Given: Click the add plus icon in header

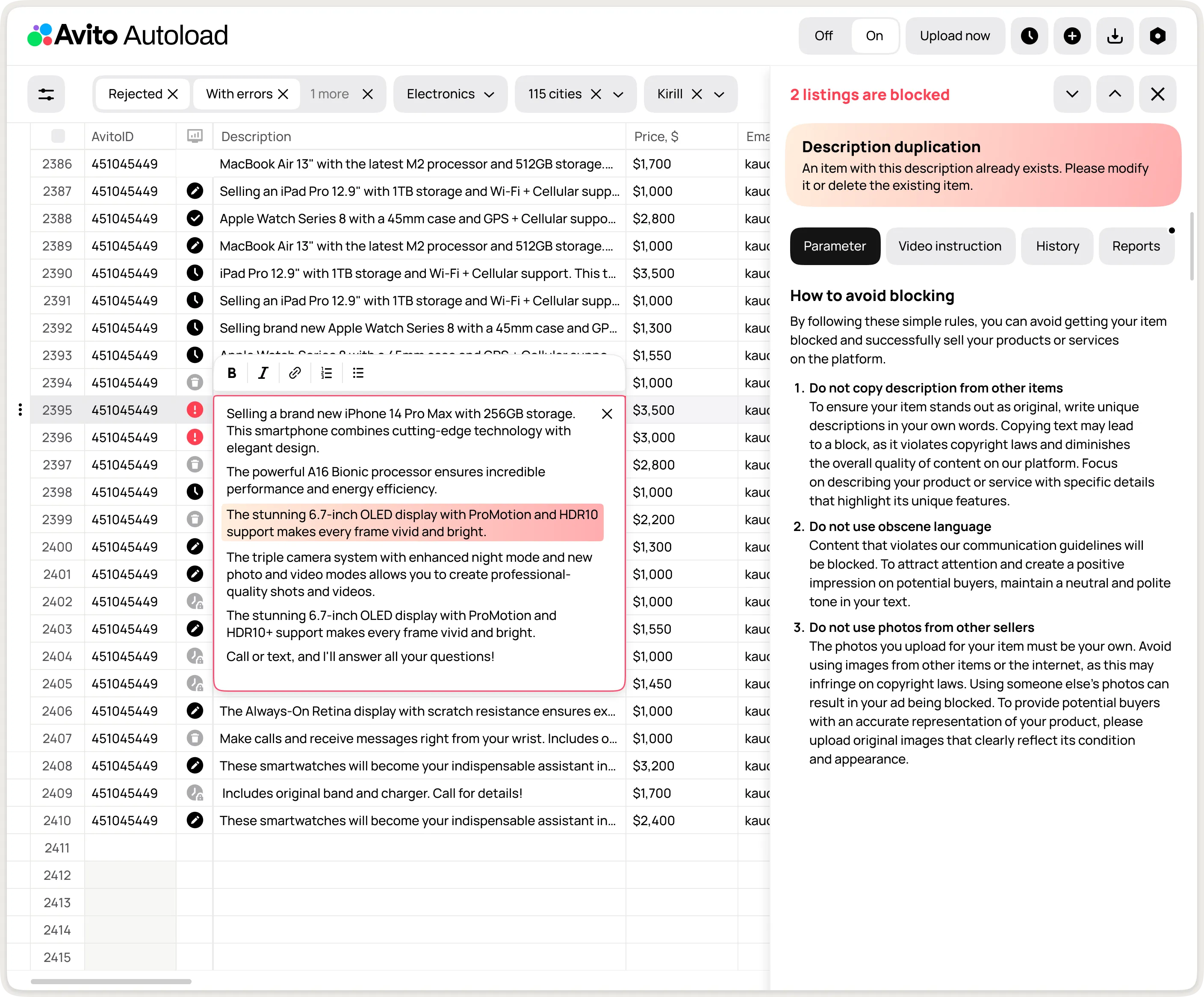Looking at the screenshot, I should click(x=1072, y=35).
